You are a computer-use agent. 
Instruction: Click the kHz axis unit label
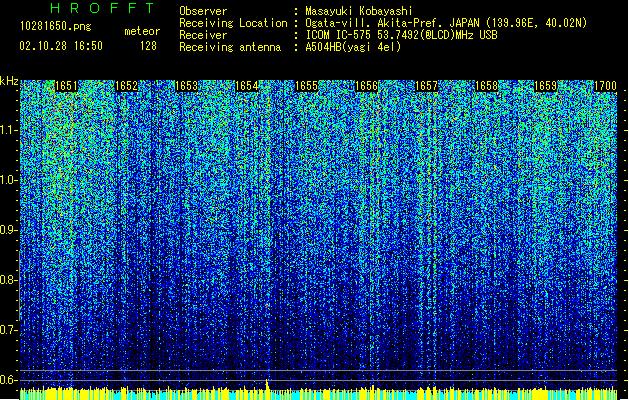tap(9, 81)
